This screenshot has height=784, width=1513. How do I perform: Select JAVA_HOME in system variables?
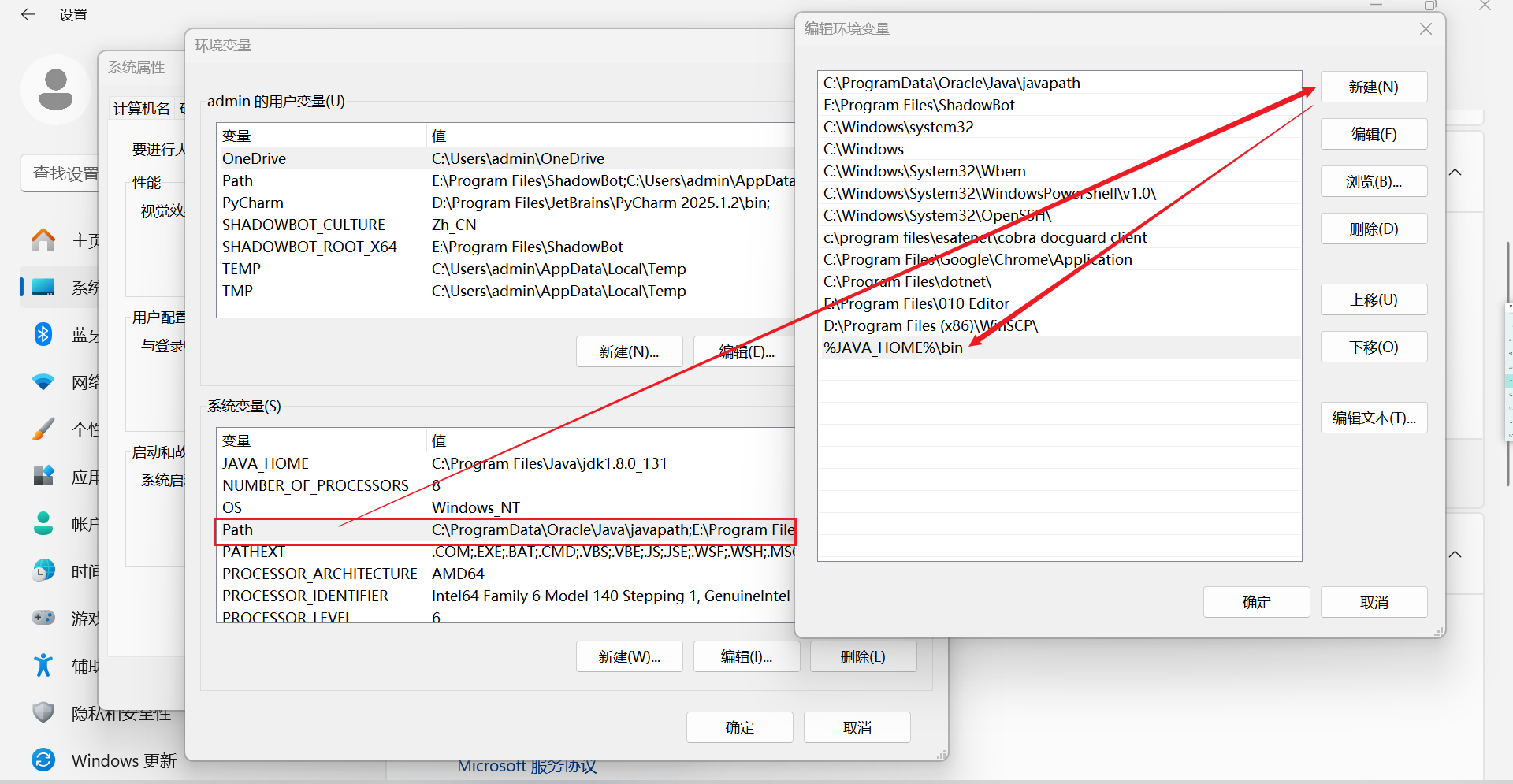[506, 463]
